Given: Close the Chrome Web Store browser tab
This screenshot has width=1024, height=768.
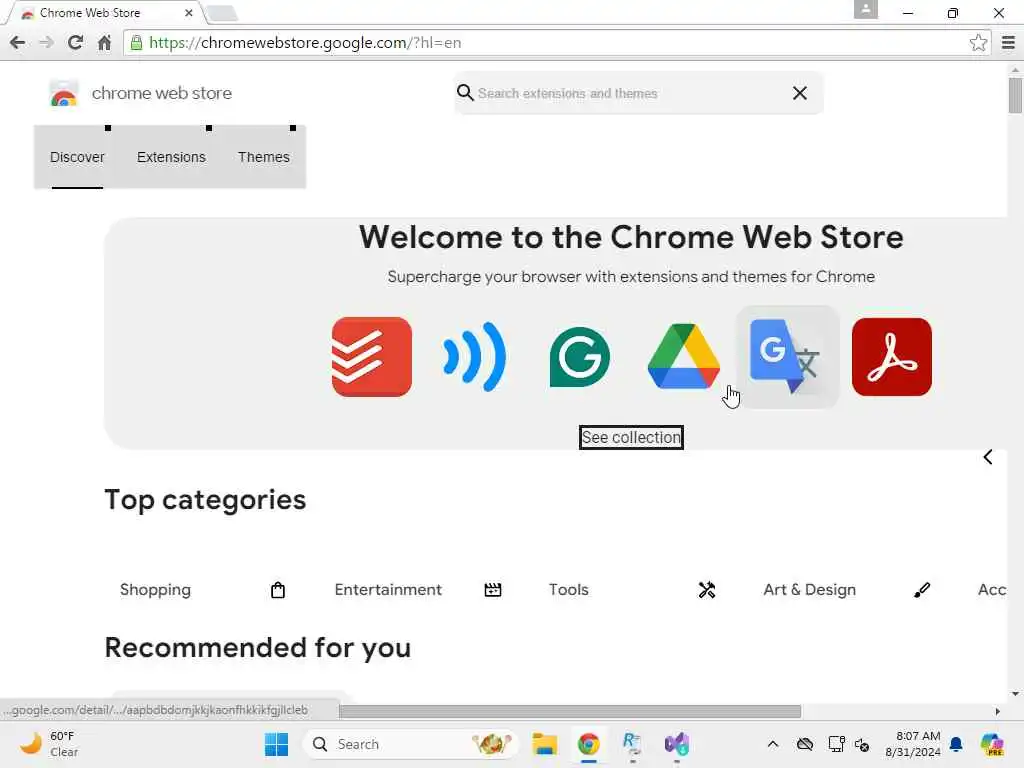Looking at the screenshot, I should coord(189,13).
